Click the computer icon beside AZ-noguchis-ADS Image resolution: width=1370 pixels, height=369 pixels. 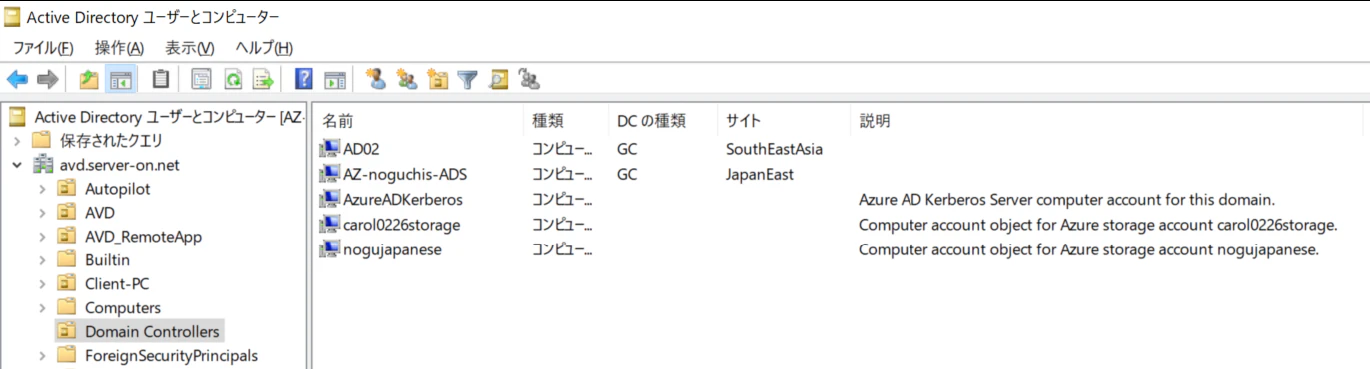[329, 174]
